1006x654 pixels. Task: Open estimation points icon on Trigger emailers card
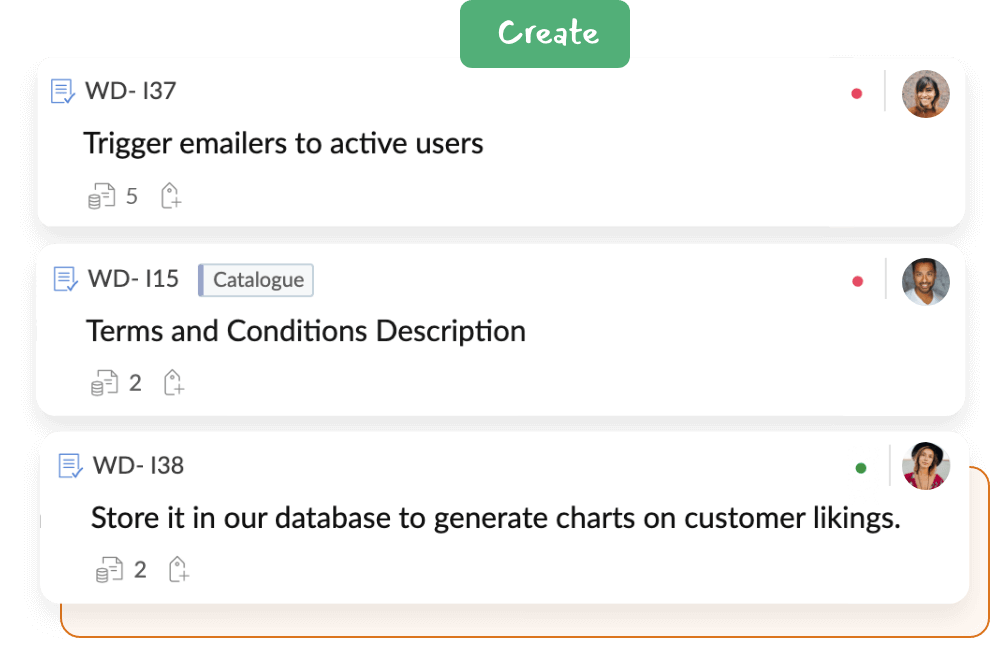pos(101,196)
